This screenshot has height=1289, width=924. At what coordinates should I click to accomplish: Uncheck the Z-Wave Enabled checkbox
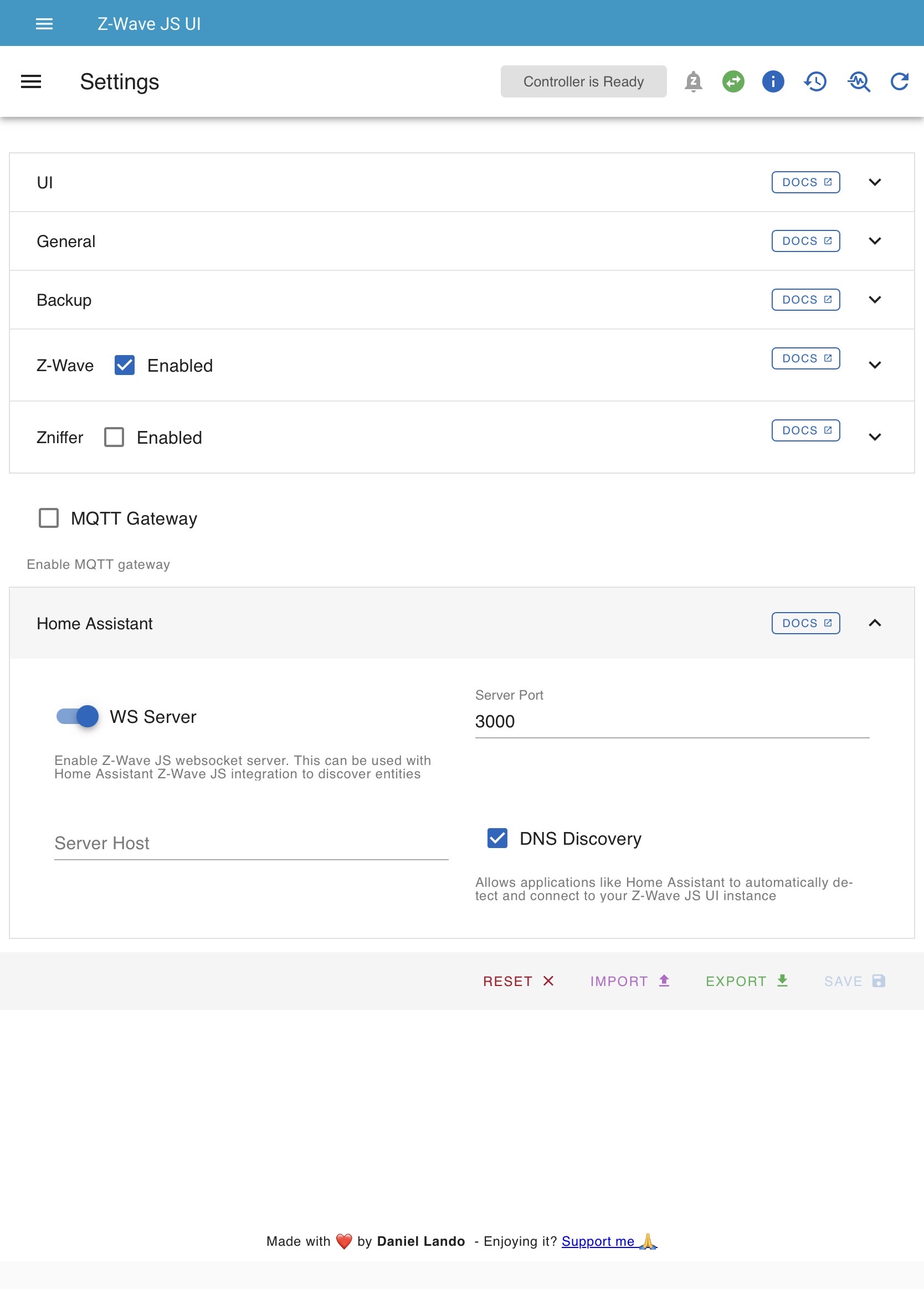tap(125, 365)
